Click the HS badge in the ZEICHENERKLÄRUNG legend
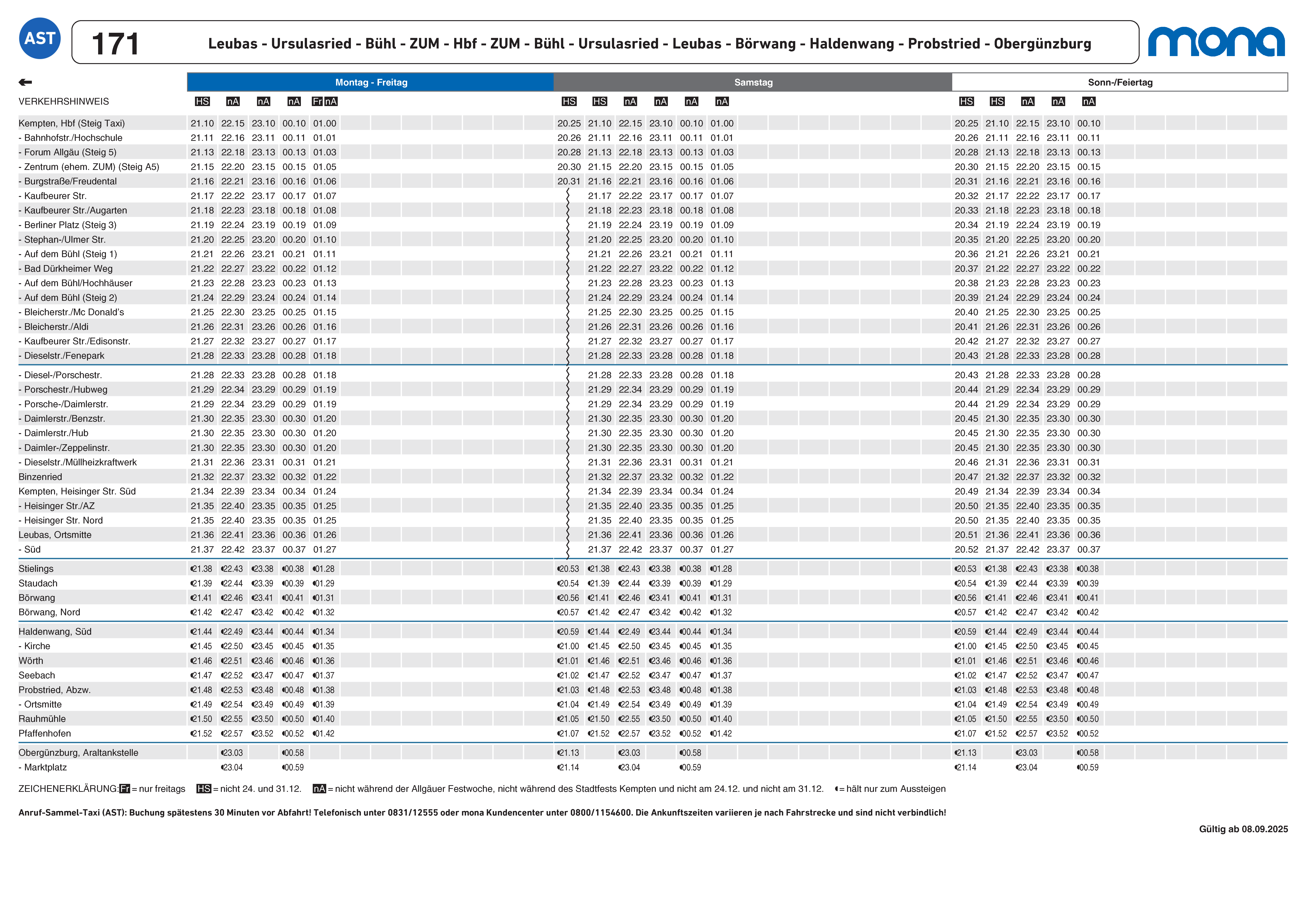This screenshot has height=924, width=1307. (x=204, y=789)
